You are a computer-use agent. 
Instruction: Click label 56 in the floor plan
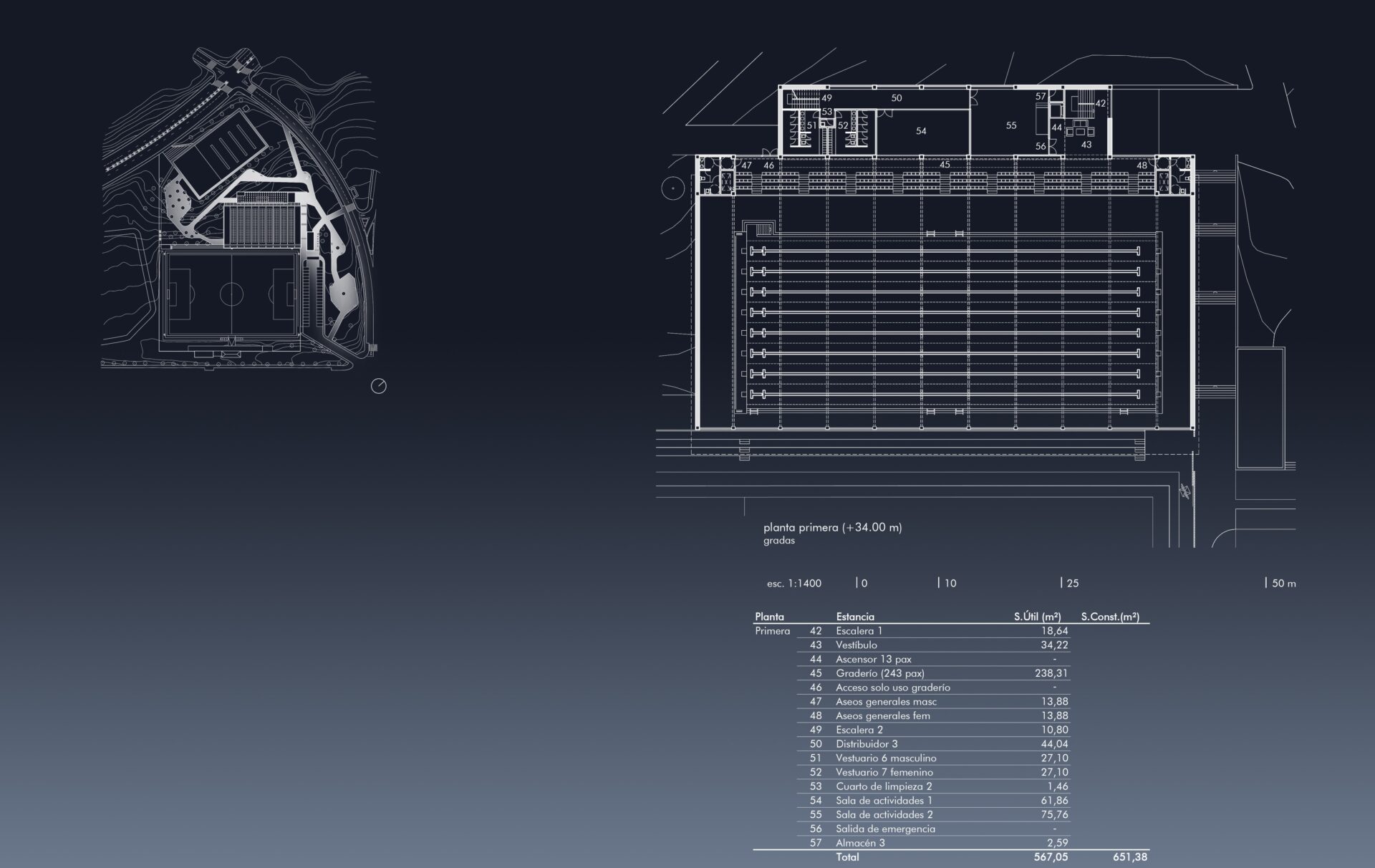[1041, 146]
